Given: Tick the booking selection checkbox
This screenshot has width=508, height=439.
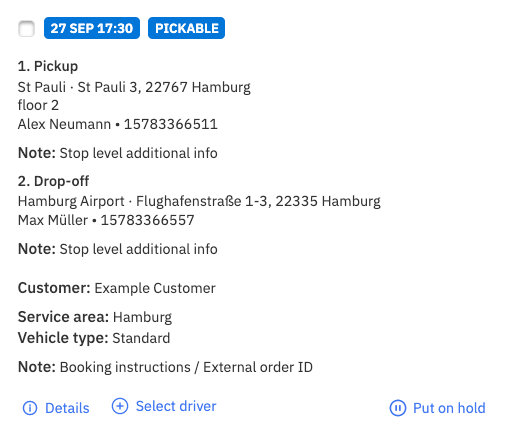Looking at the screenshot, I should 26,29.
